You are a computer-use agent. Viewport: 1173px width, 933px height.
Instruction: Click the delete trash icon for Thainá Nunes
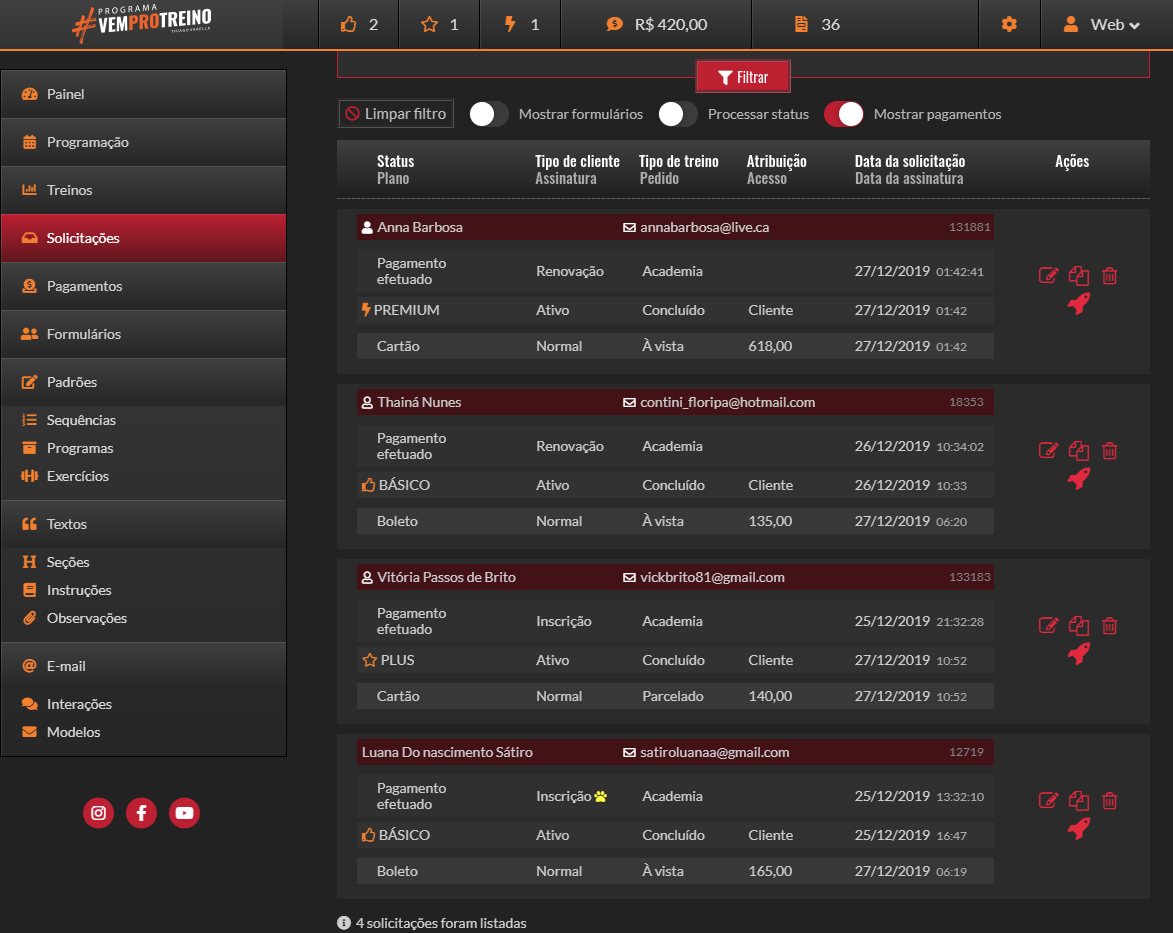(1109, 451)
